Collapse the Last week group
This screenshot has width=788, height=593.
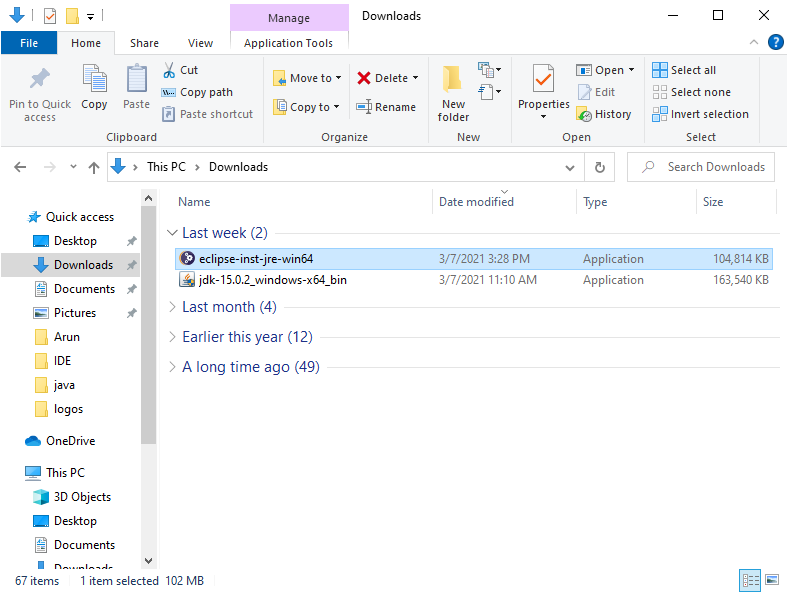point(172,233)
